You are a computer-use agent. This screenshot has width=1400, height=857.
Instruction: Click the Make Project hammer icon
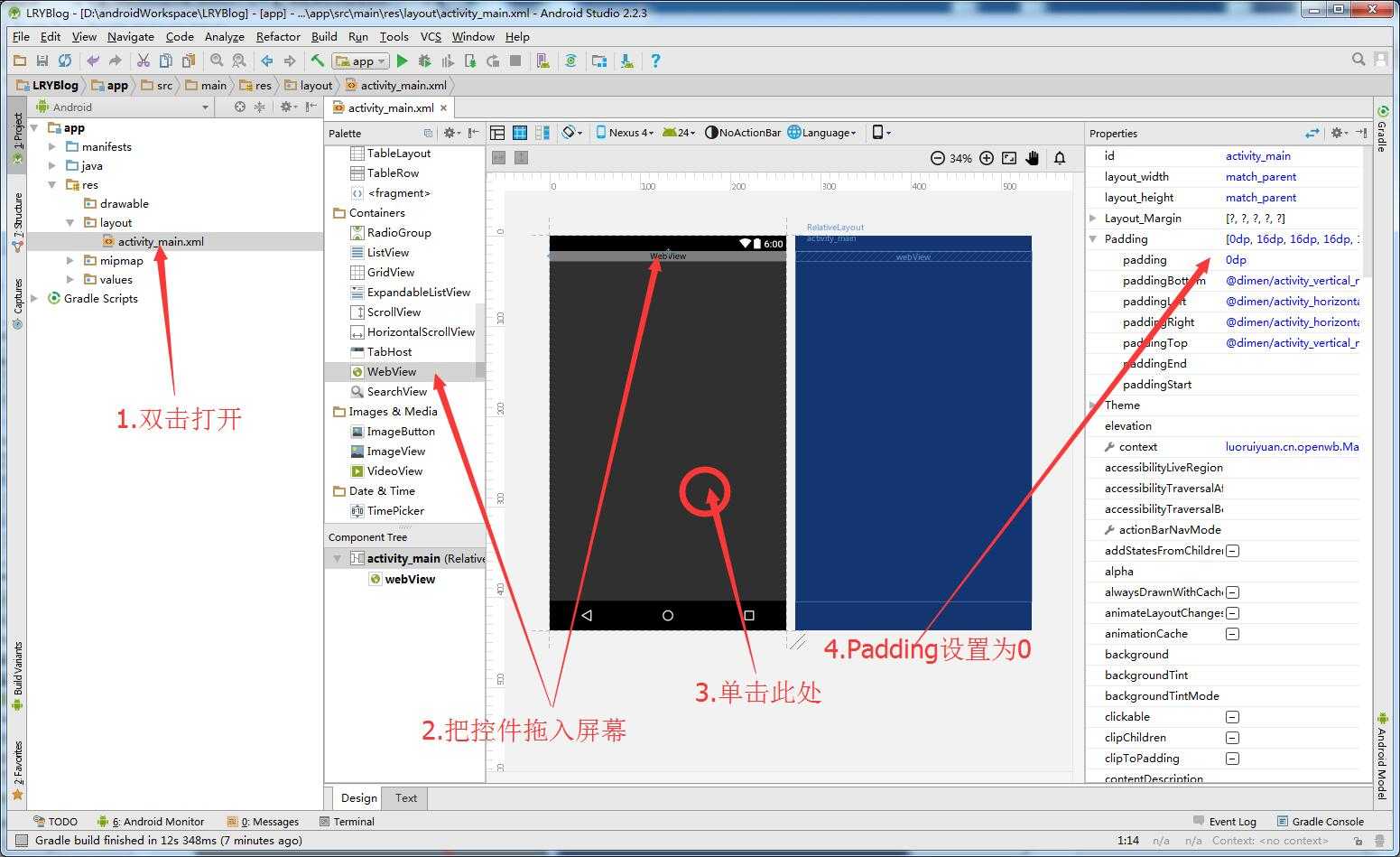318,61
